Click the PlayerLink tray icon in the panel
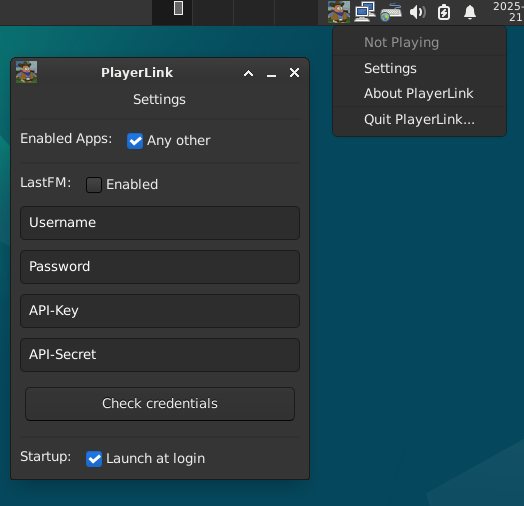This screenshot has height=506, width=524. [339, 12]
